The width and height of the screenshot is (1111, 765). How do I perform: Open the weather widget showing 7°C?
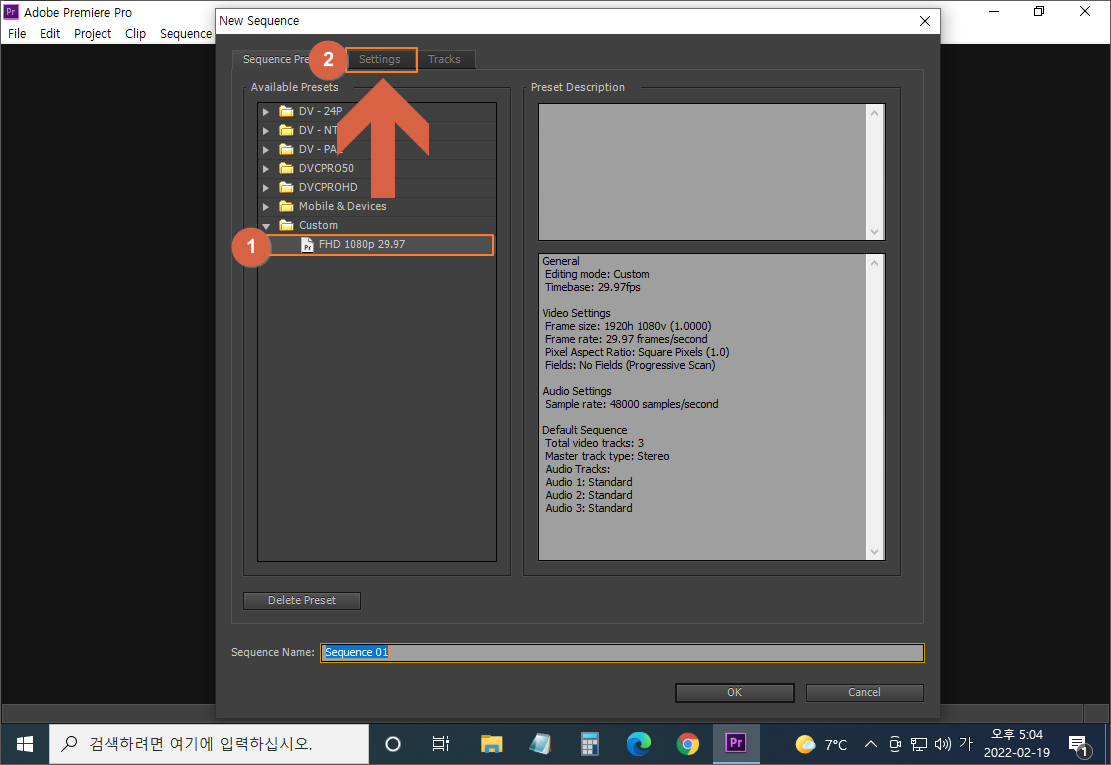[821, 744]
